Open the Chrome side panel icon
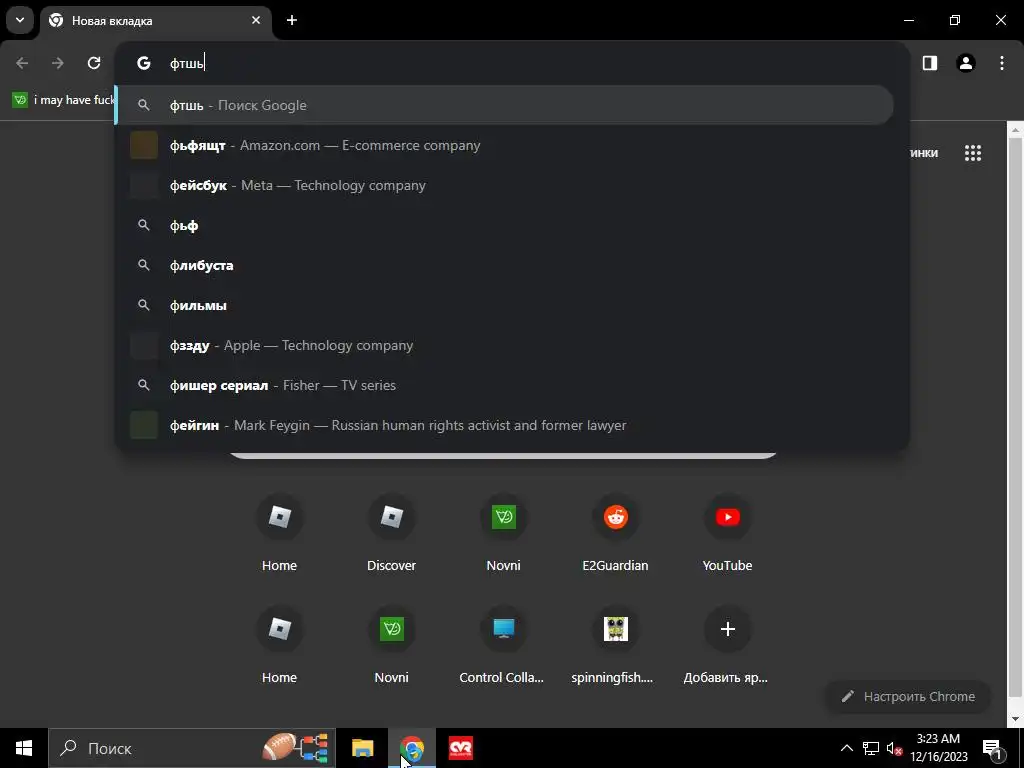Image resolution: width=1024 pixels, height=768 pixels. point(930,63)
